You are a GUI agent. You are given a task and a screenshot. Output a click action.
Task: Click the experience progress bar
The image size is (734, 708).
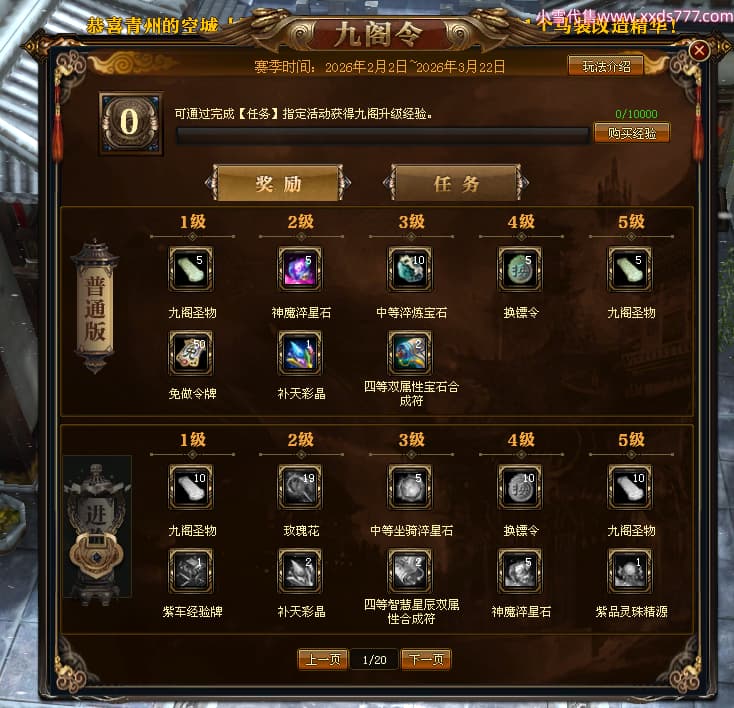pos(382,135)
